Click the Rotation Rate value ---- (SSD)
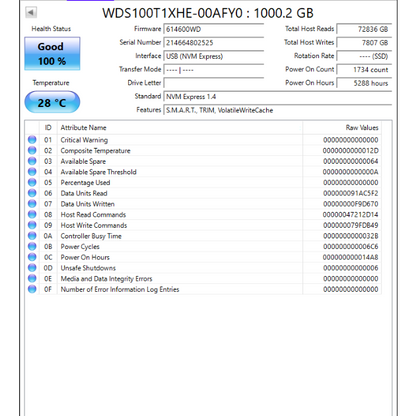Image resolution: width=416 pixels, height=416 pixels. click(x=364, y=56)
